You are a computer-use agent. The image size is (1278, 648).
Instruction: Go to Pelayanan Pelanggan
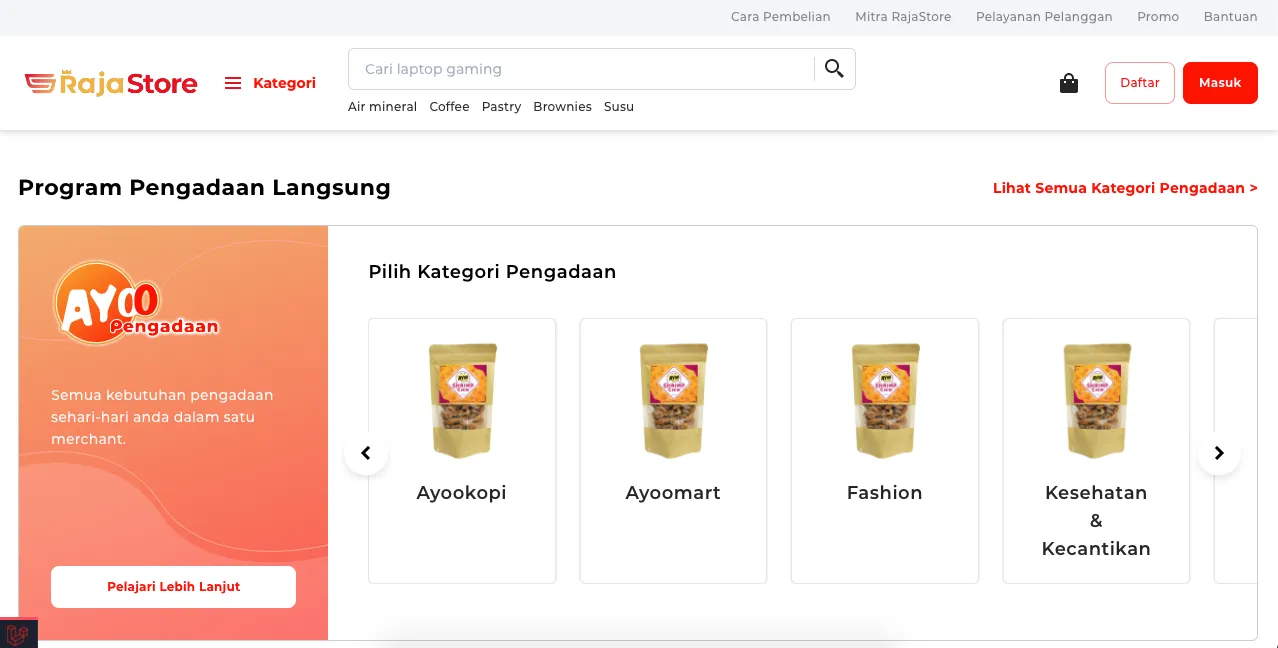pyautogui.click(x=1044, y=17)
